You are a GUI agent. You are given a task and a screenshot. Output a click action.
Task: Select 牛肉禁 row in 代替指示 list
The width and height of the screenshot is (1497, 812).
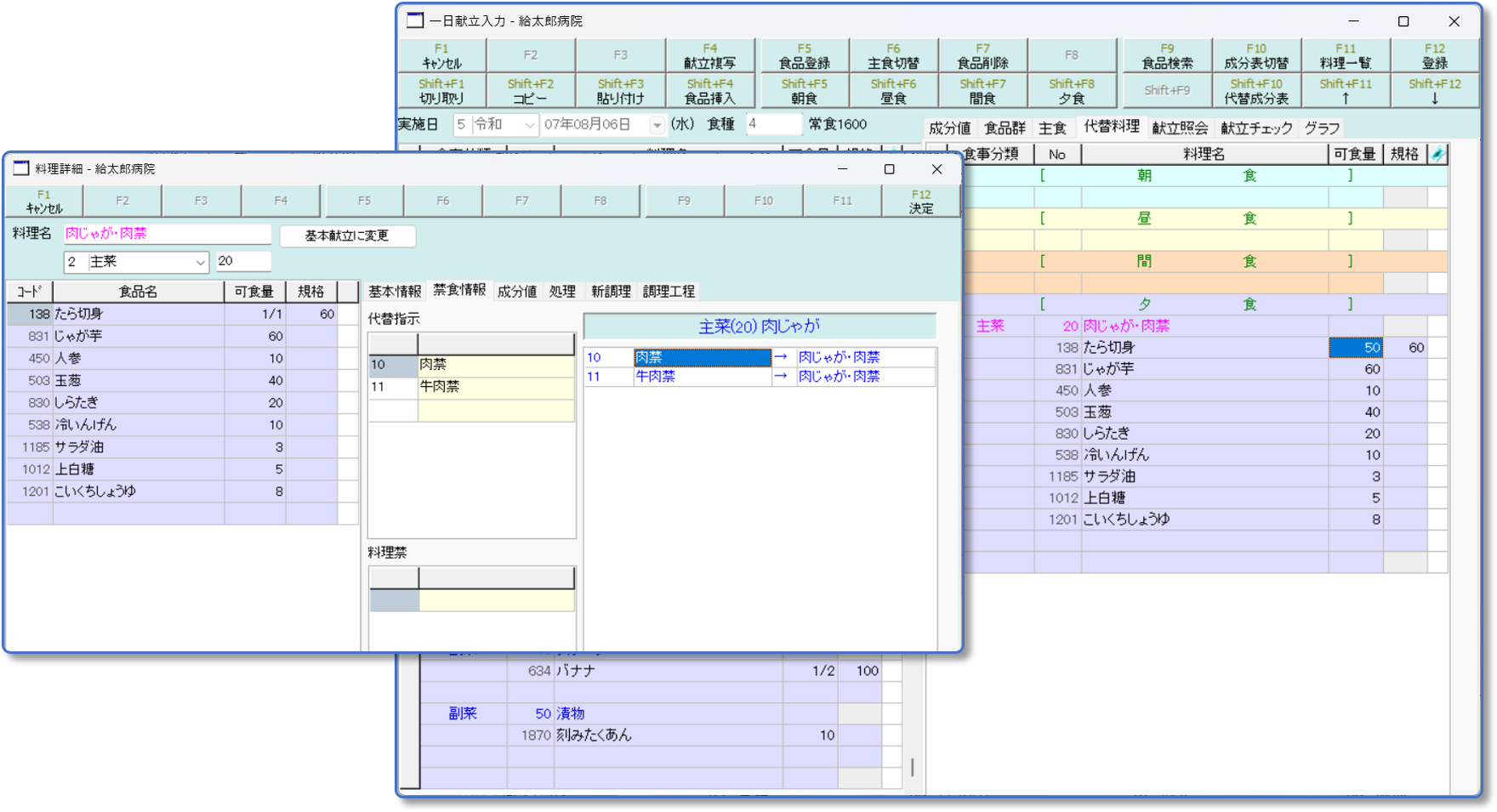click(495, 387)
